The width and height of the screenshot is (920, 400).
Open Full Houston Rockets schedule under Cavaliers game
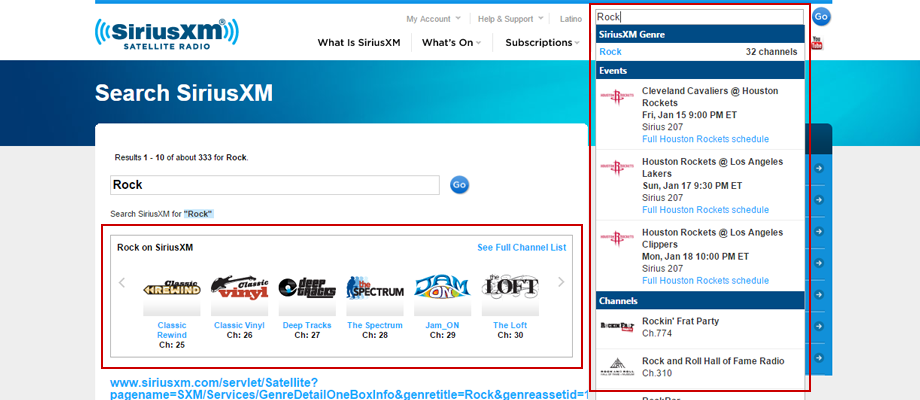pyautogui.click(x=705, y=139)
